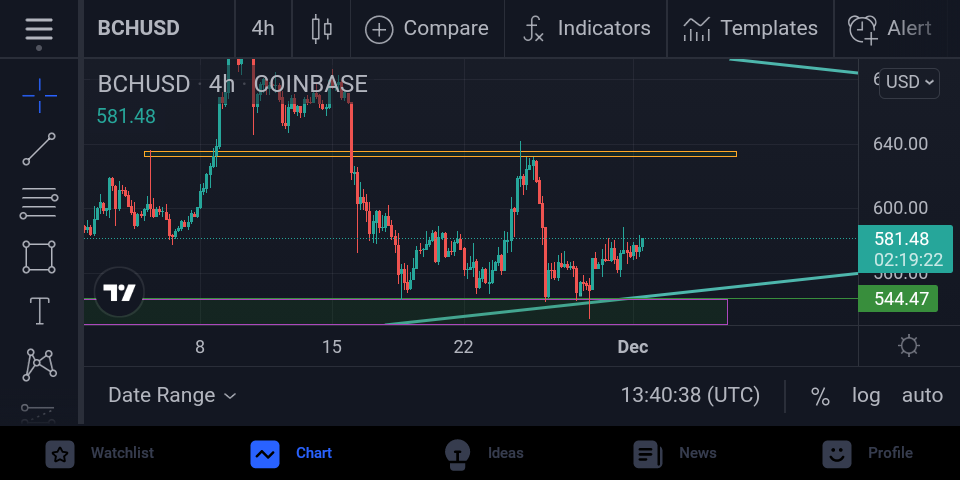Click the BCHUSD symbol search field
The image size is (960, 480).
(x=138, y=28)
